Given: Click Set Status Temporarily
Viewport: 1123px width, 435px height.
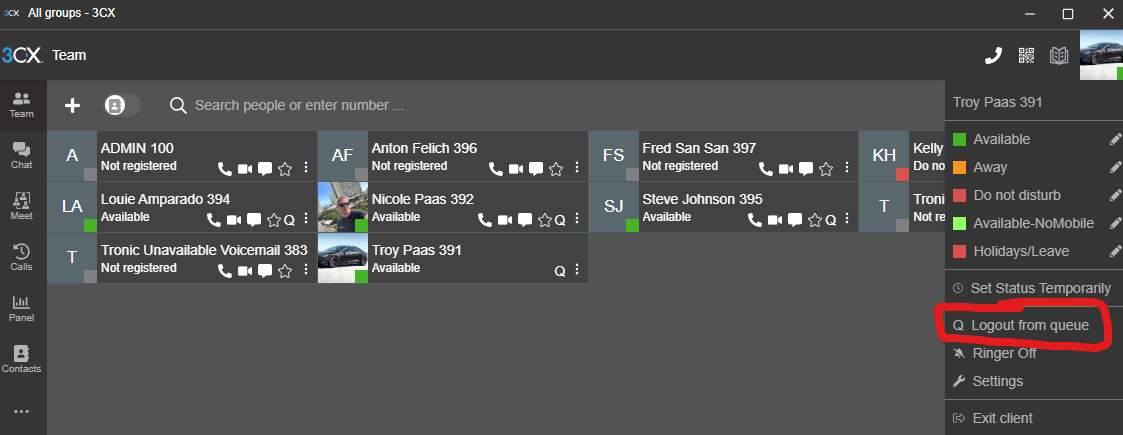Looking at the screenshot, I should coord(1040,288).
